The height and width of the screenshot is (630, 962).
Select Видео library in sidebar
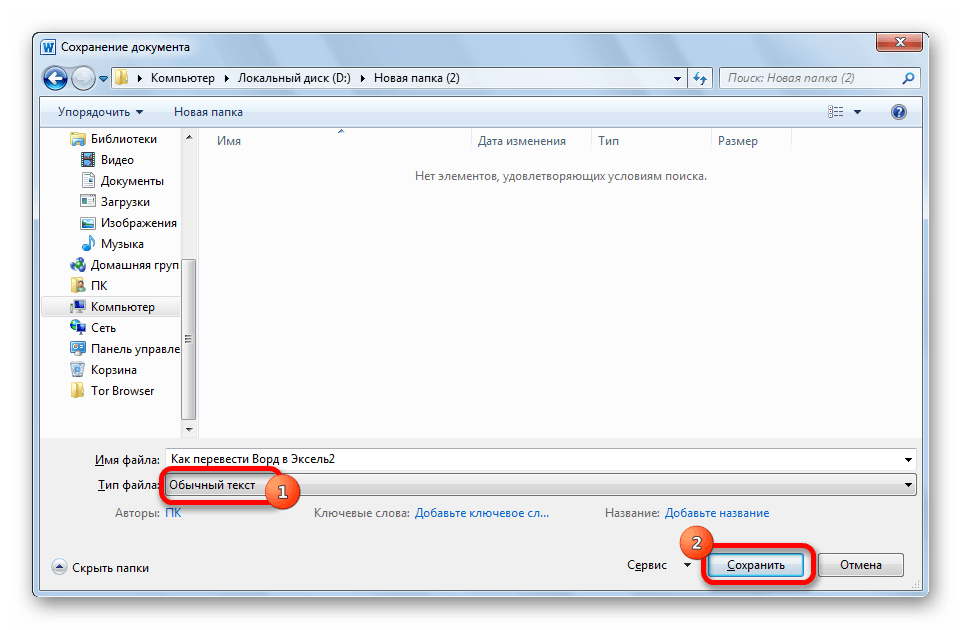click(x=117, y=160)
